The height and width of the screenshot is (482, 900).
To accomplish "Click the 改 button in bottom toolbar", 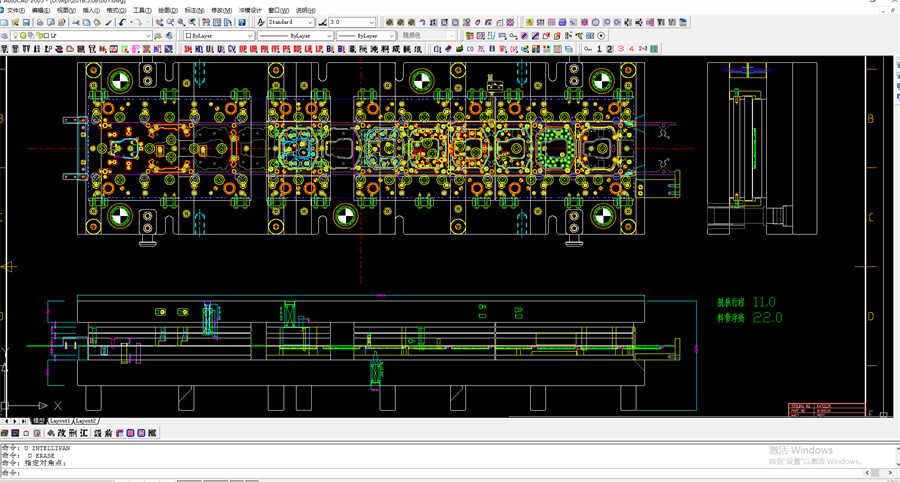I will pyautogui.click(x=61, y=433).
